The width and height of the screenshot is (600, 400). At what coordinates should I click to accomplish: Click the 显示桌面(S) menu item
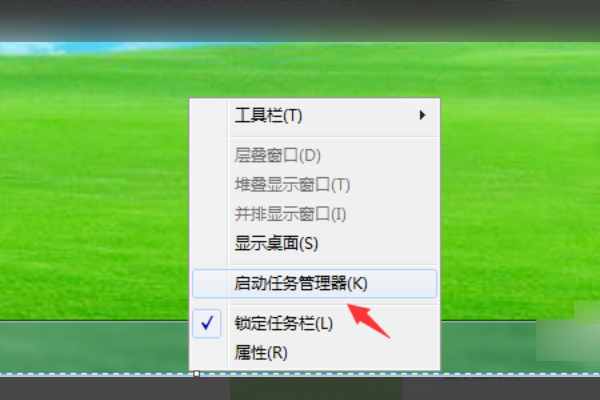pyautogui.click(x=315, y=243)
